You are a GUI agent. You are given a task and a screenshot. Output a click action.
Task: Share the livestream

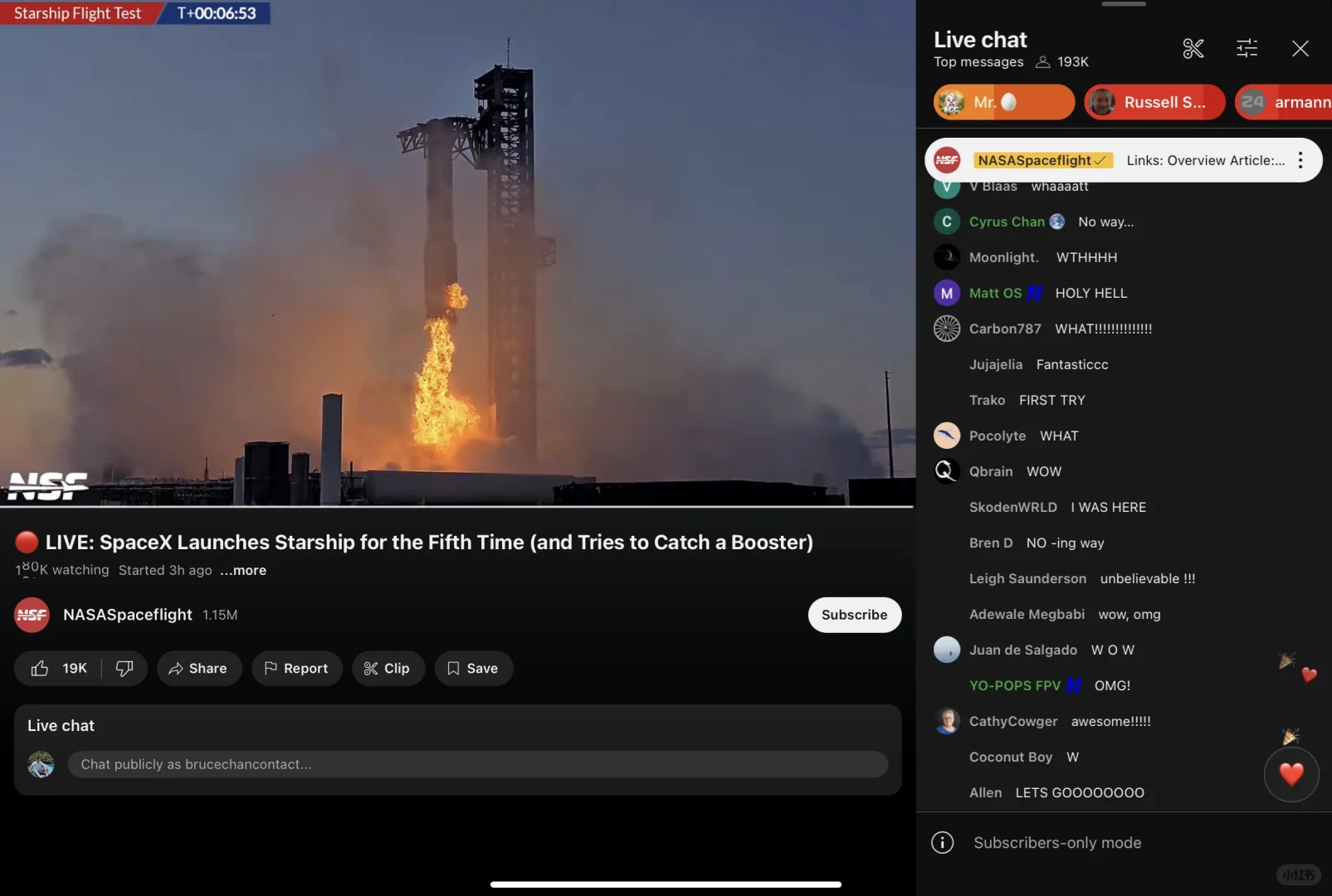(x=198, y=669)
